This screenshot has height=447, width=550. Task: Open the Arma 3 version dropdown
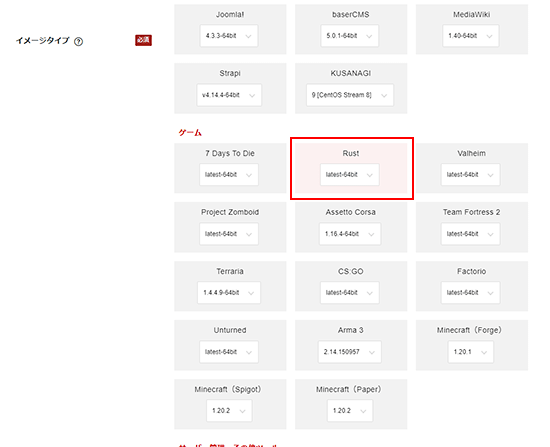coord(350,352)
